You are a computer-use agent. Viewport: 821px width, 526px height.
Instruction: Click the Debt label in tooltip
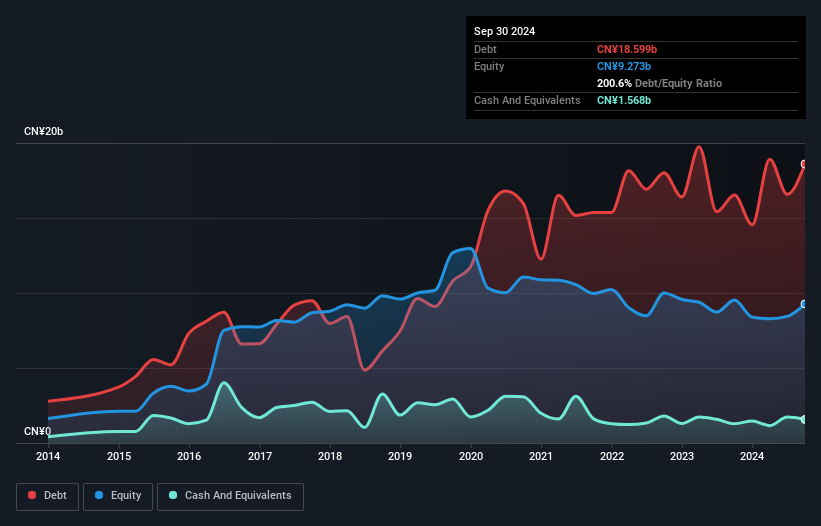point(485,49)
